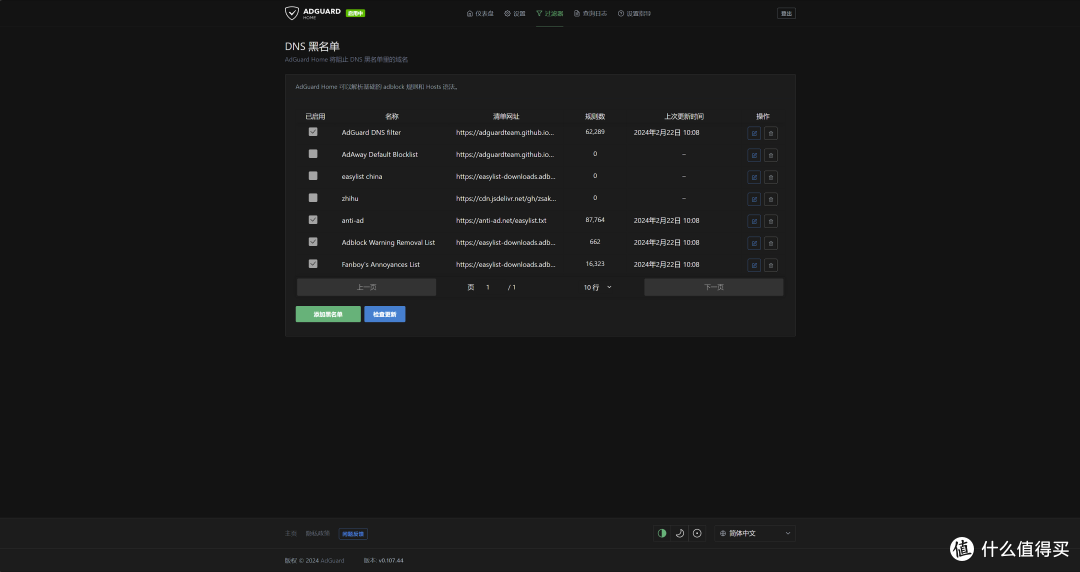Click the blue 检查更新 button
Image resolution: width=1080 pixels, height=572 pixels.
point(384,314)
